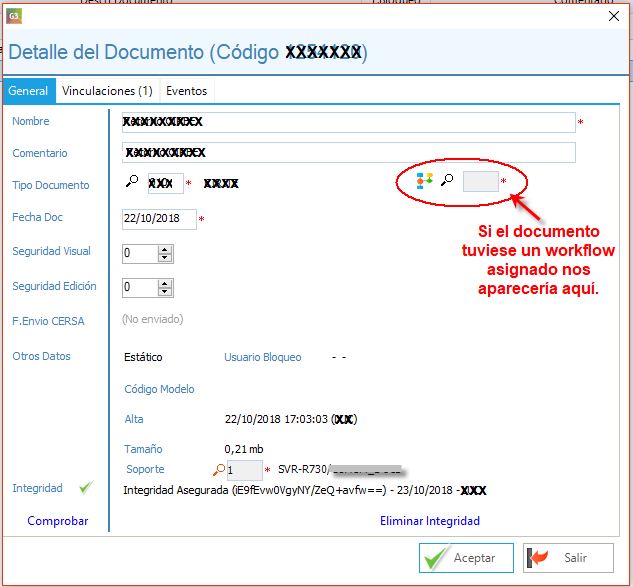This screenshot has height=587, width=633.
Task: Click the Tamaño label
Action: [x=143, y=449]
